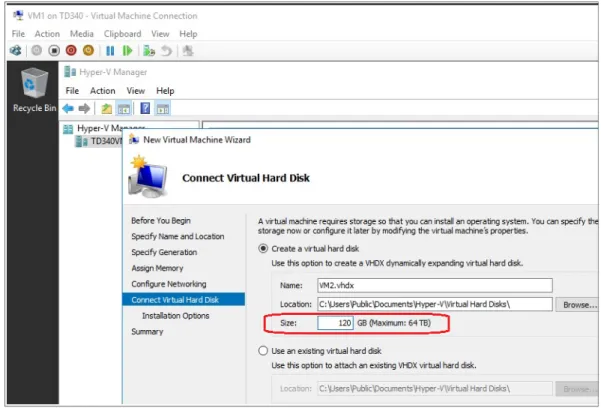This screenshot has height=408, width=601.
Task: Click the New Virtual Machine Wizard title icon
Action: coord(134,139)
